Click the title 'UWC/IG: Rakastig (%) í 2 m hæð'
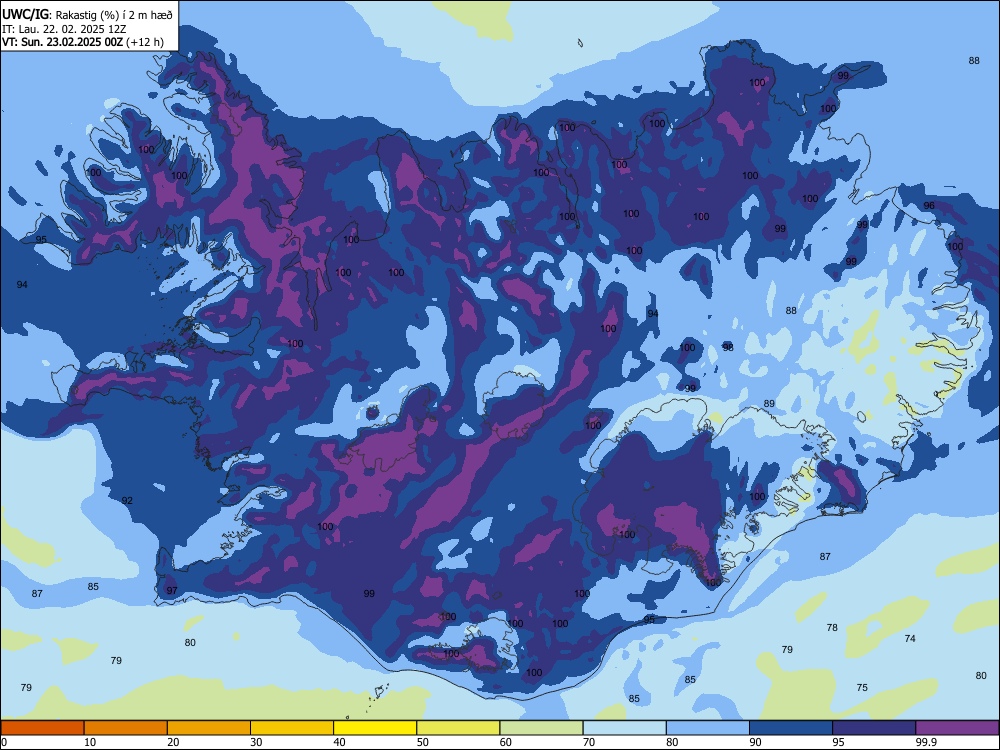Viewport: 1000px width, 750px height. (x=87, y=14)
